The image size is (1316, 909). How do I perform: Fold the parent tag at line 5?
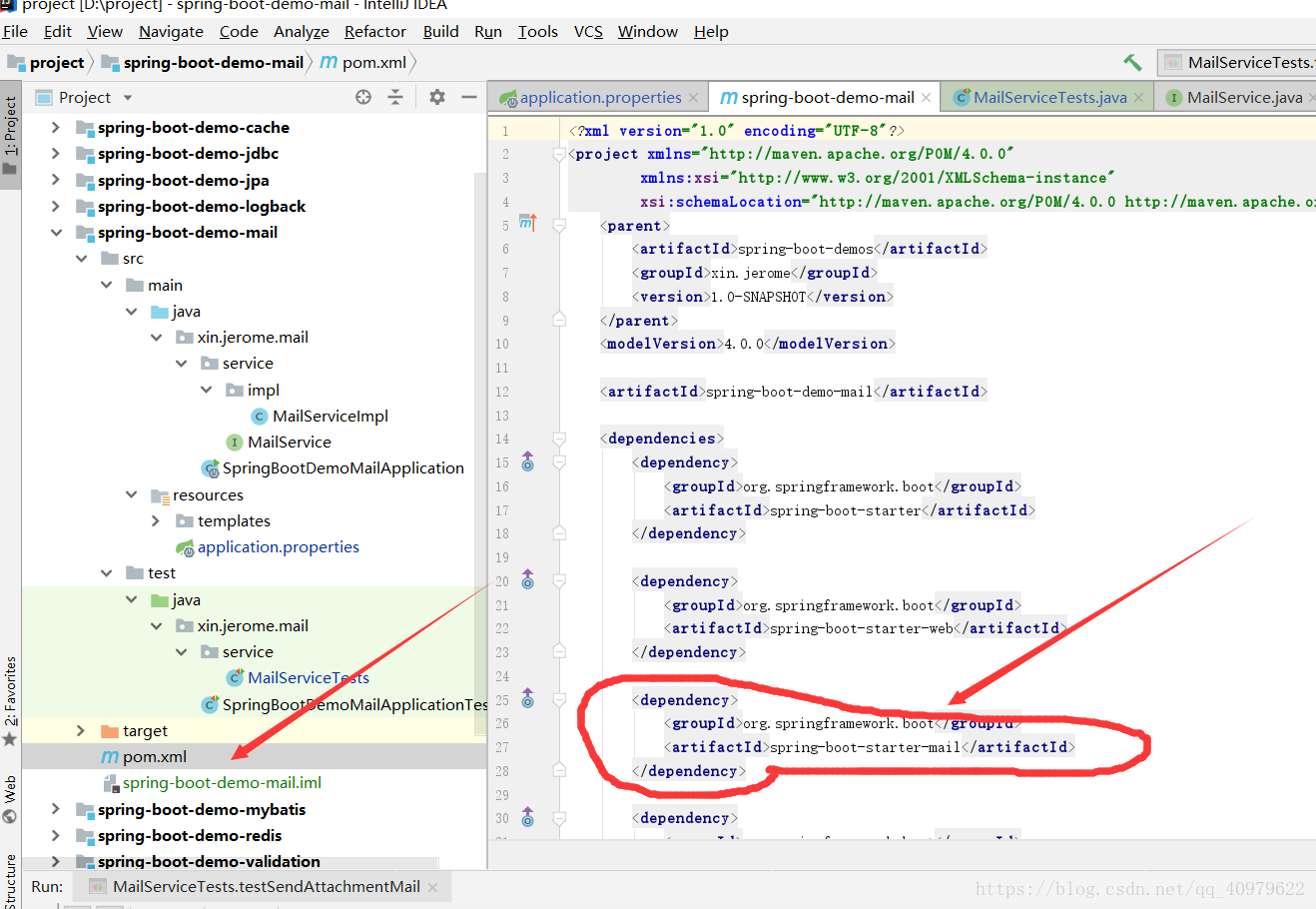559,226
